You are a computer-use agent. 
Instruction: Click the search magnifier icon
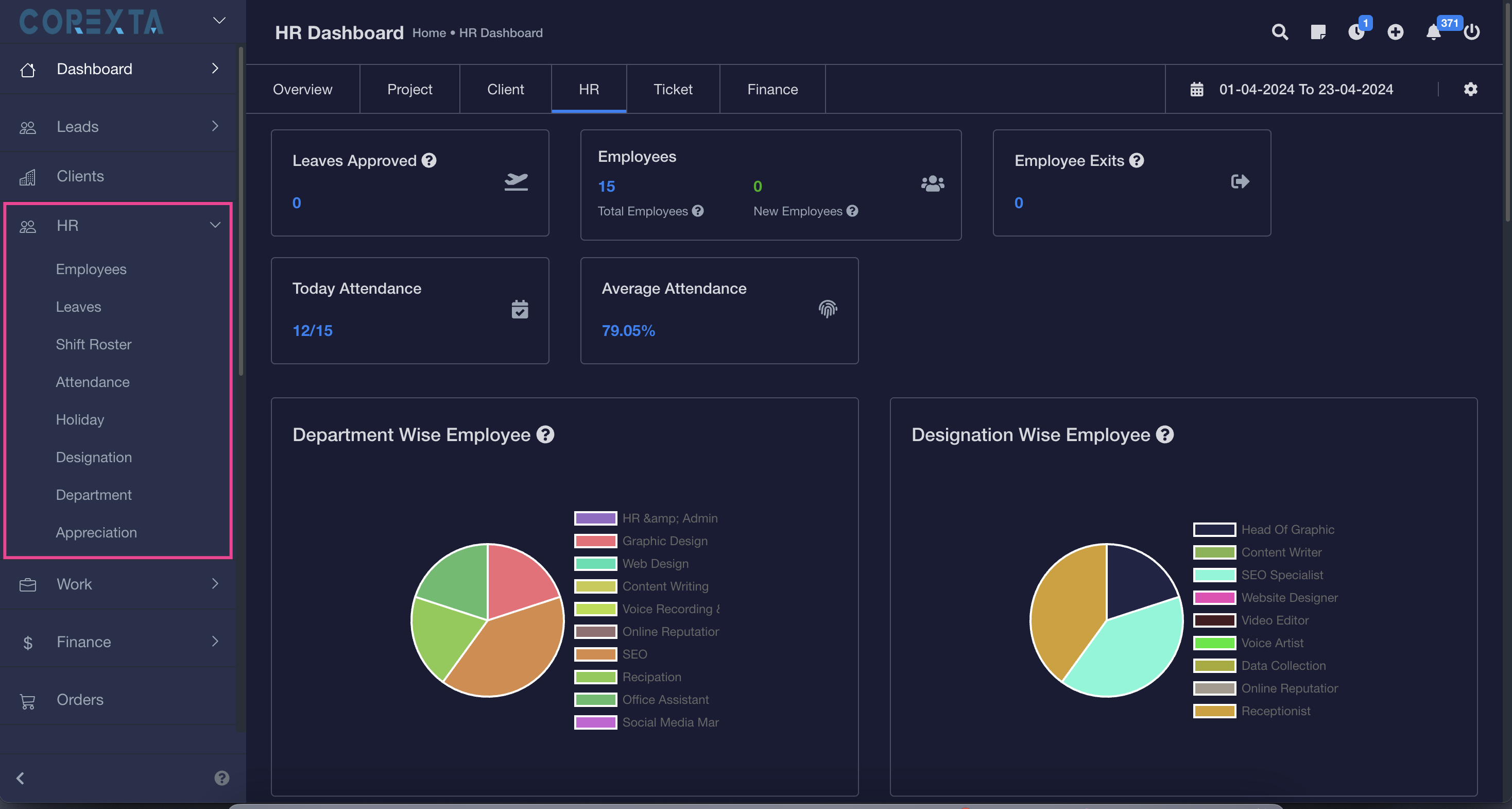click(1280, 32)
